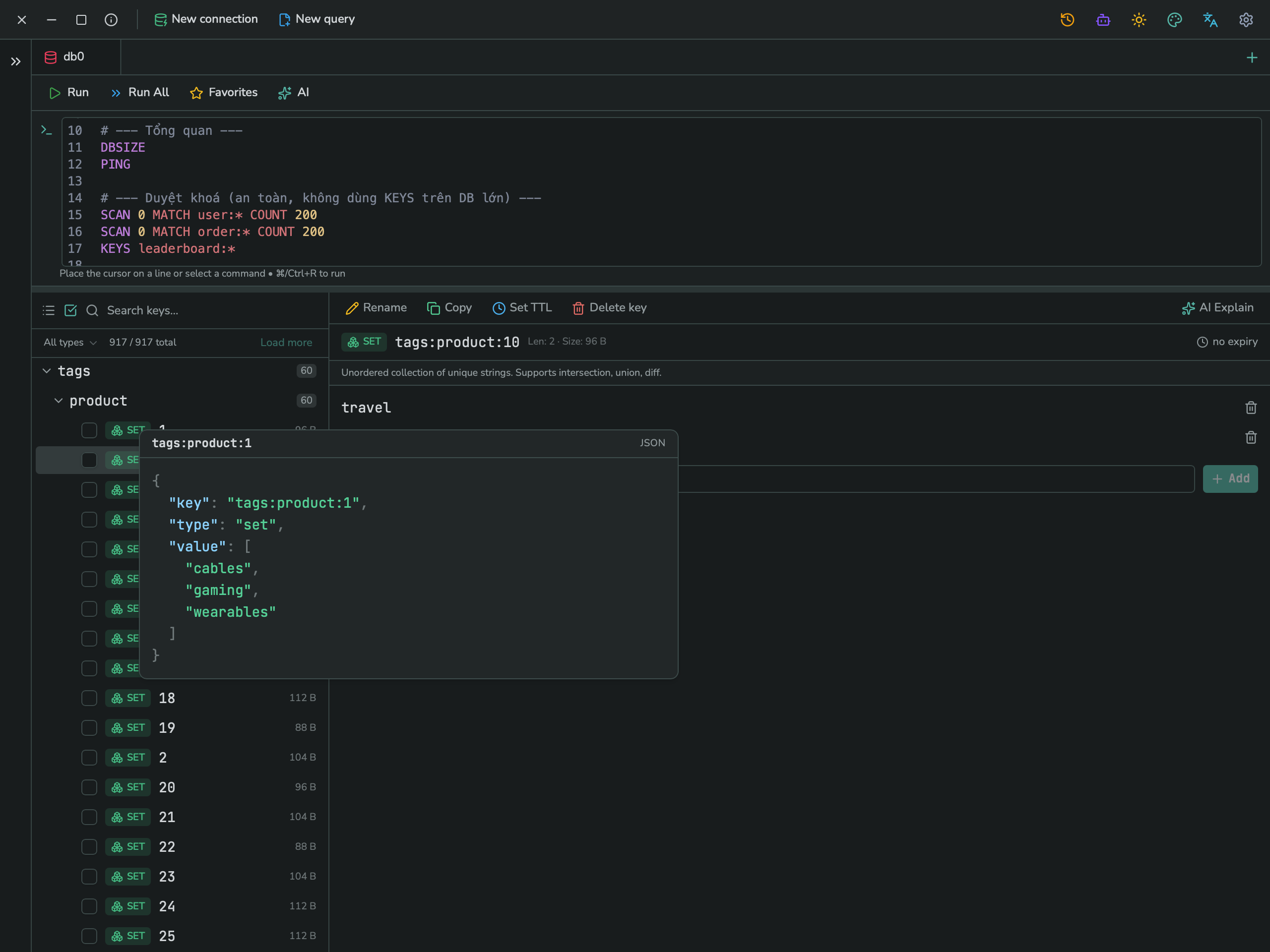Switch to the db0 tab

click(76, 57)
